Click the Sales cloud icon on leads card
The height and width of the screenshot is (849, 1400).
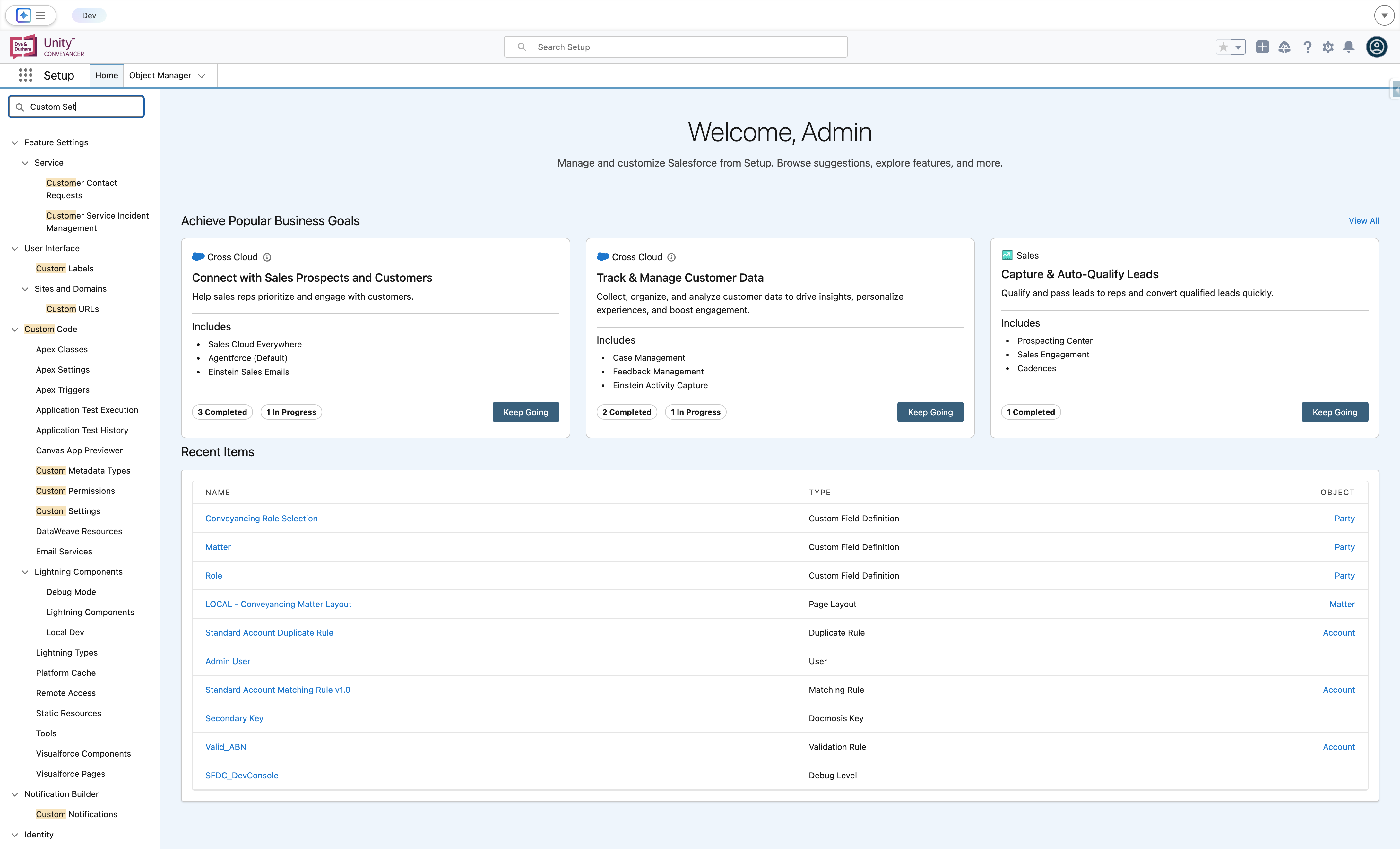pos(1007,255)
